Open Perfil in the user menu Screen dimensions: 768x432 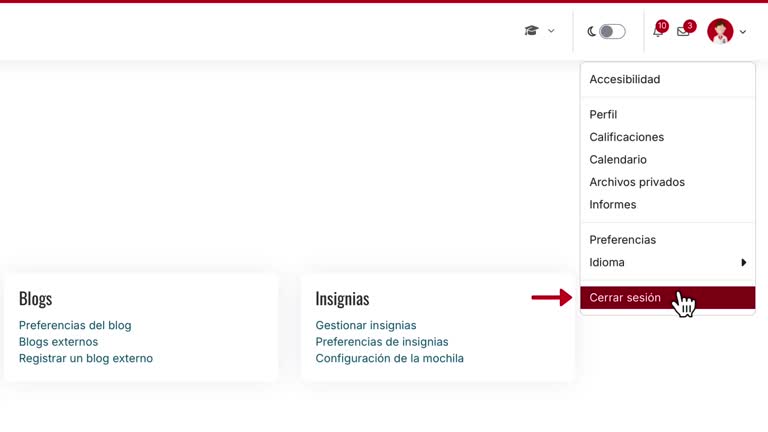point(603,115)
